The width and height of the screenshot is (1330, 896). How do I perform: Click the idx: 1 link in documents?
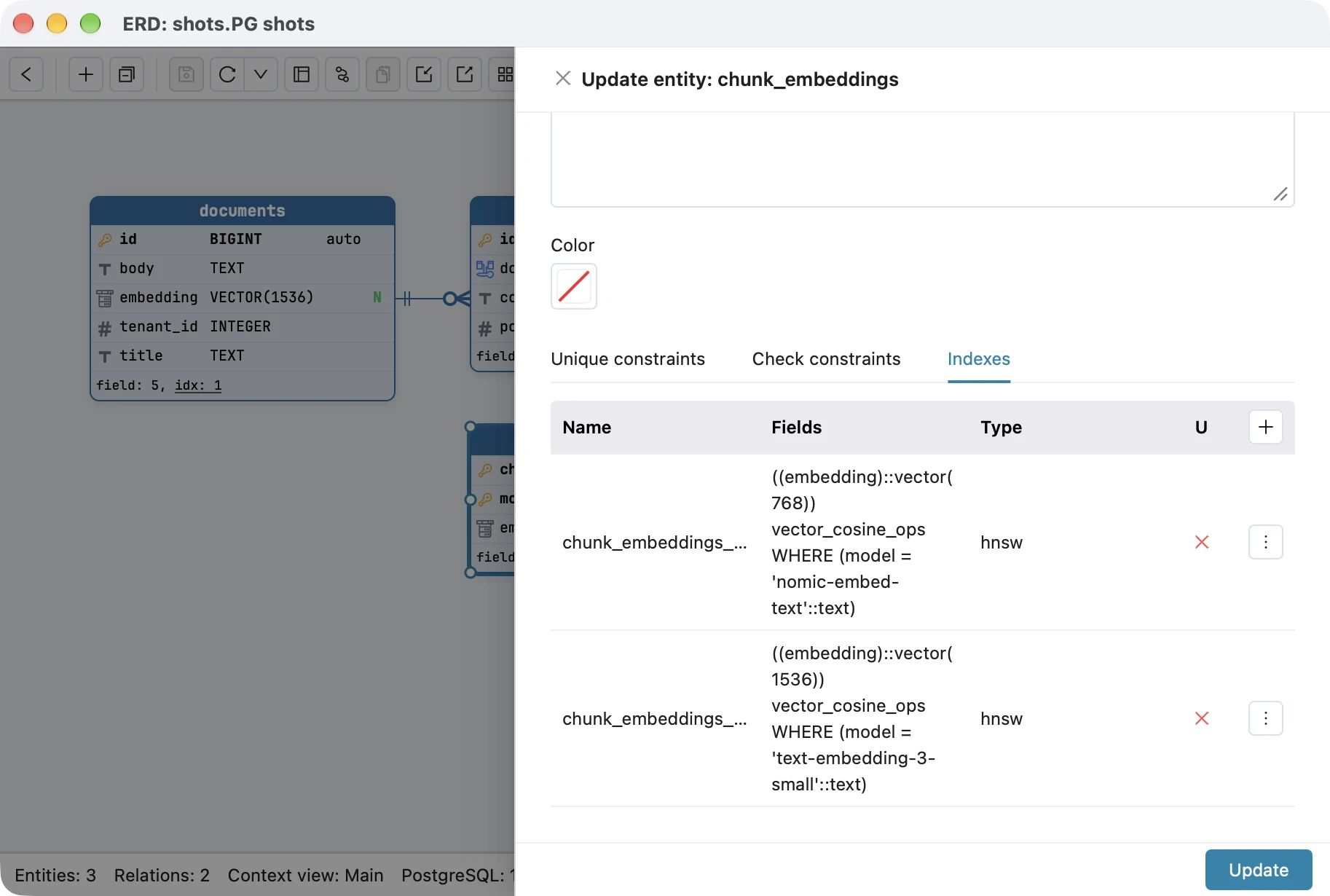(x=198, y=385)
